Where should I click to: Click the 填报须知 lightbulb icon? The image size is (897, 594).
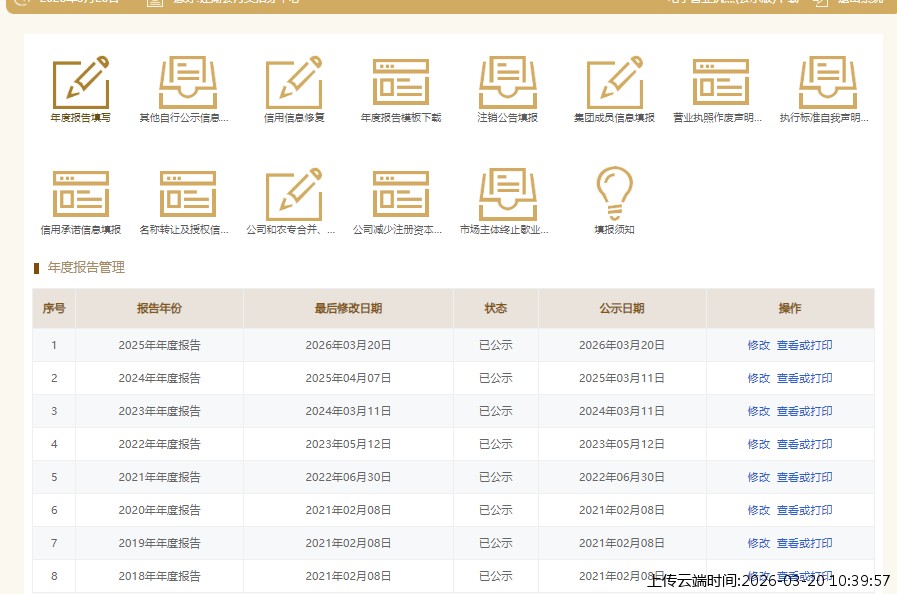(614, 195)
